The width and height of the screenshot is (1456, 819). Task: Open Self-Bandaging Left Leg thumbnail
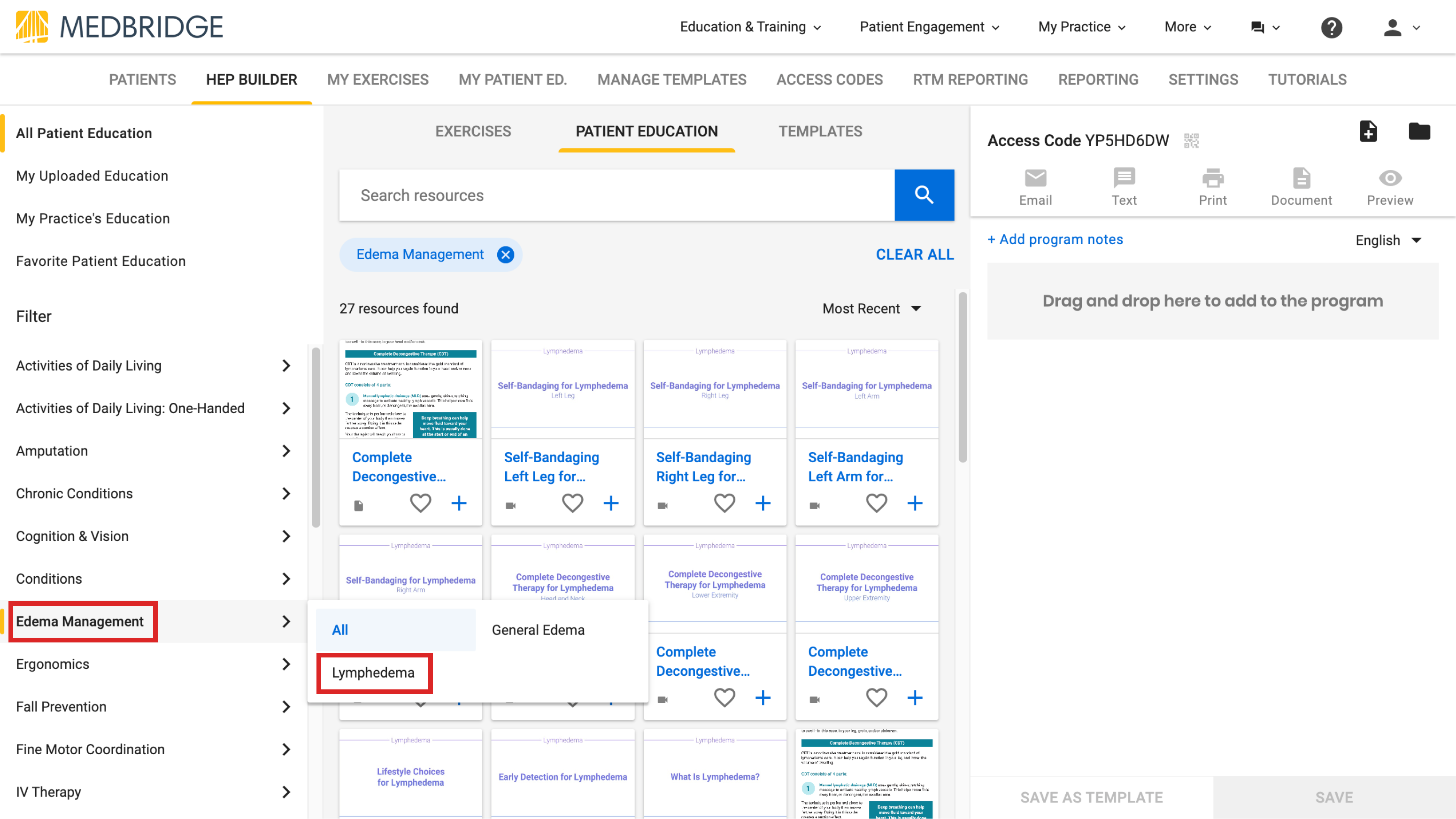pos(562,389)
